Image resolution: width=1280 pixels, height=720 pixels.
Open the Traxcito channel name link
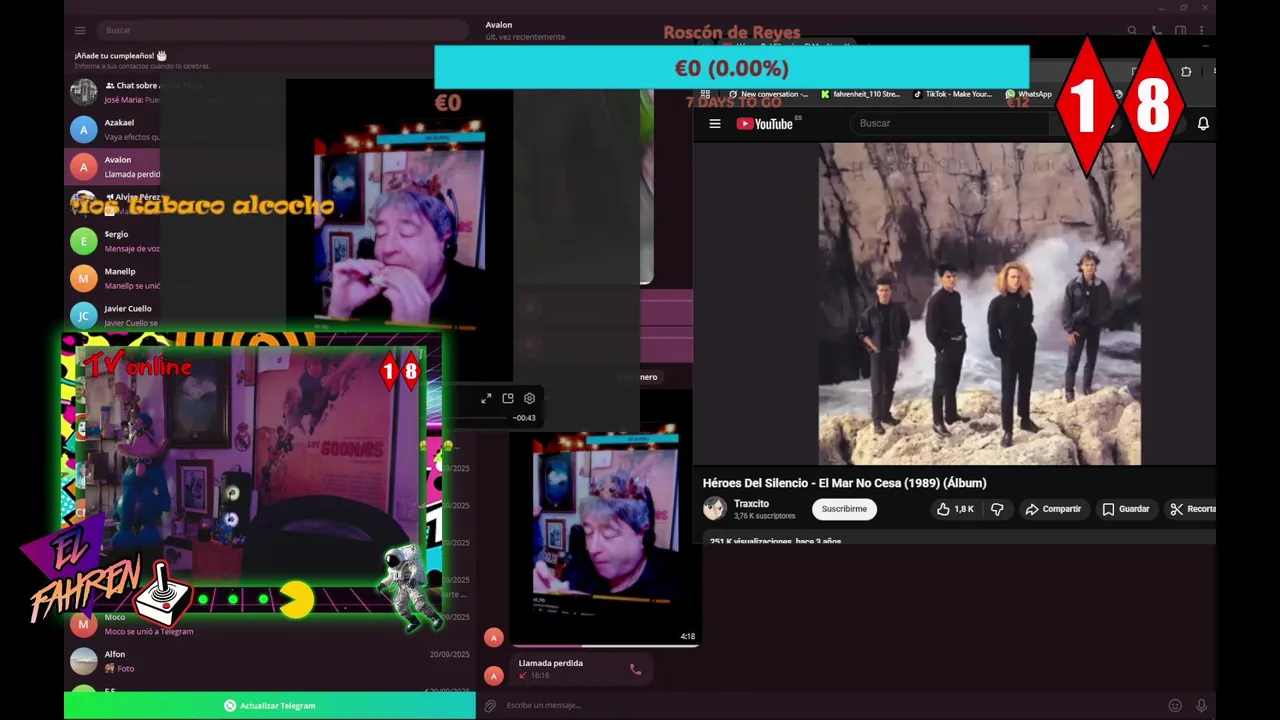[x=751, y=504]
